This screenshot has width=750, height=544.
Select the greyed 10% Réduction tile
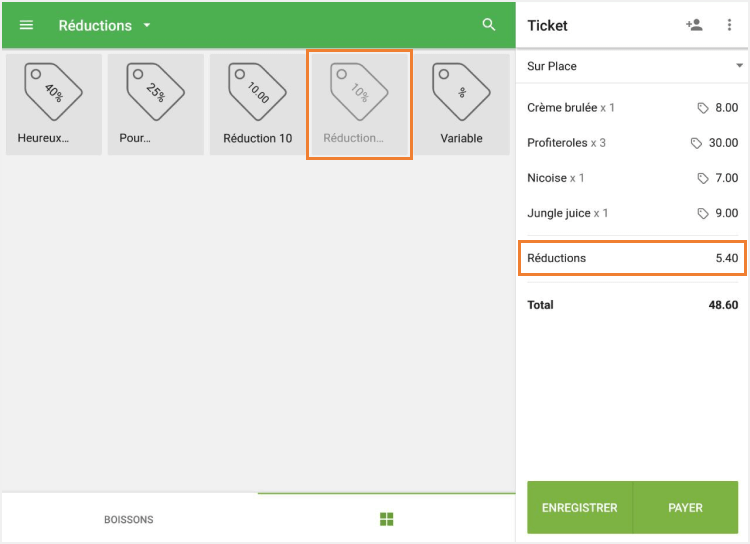(x=359, y=104)
